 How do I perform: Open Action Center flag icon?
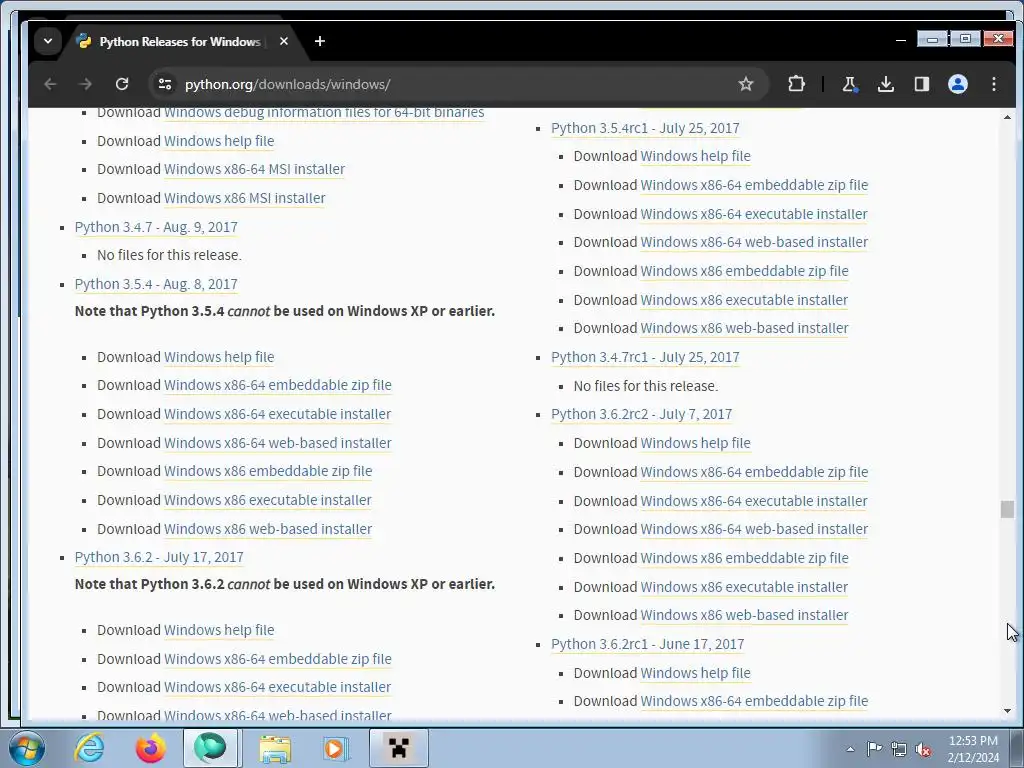tap(874, 749)
